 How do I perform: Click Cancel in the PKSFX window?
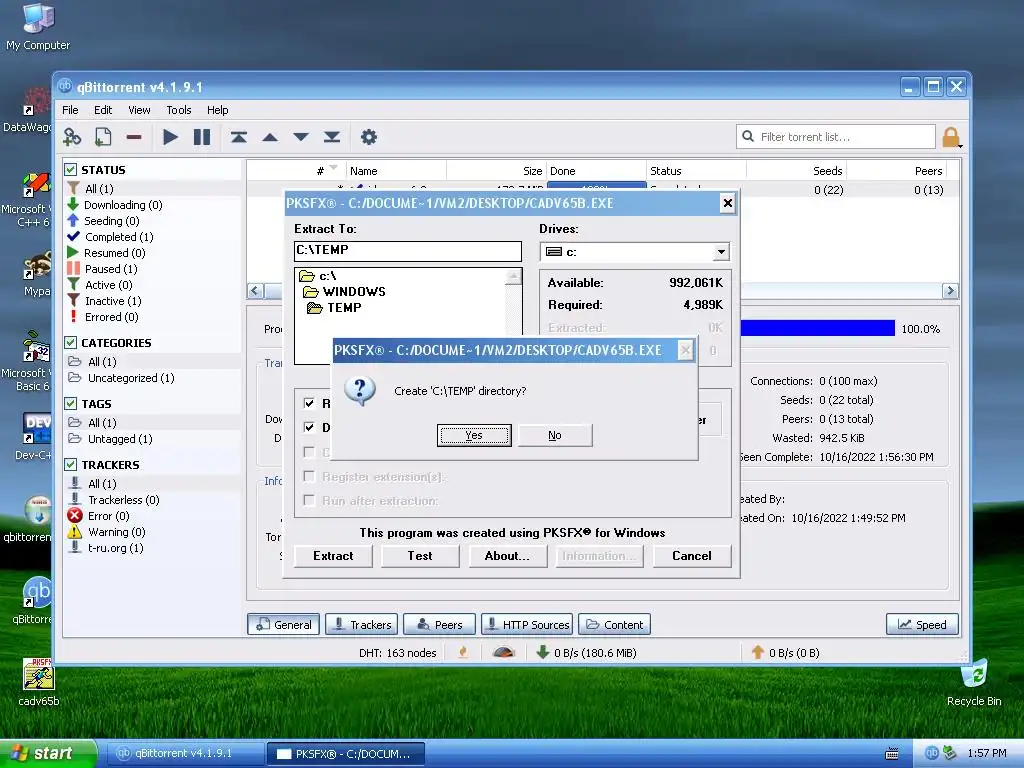pyautogui.click(x=692, y=556)
